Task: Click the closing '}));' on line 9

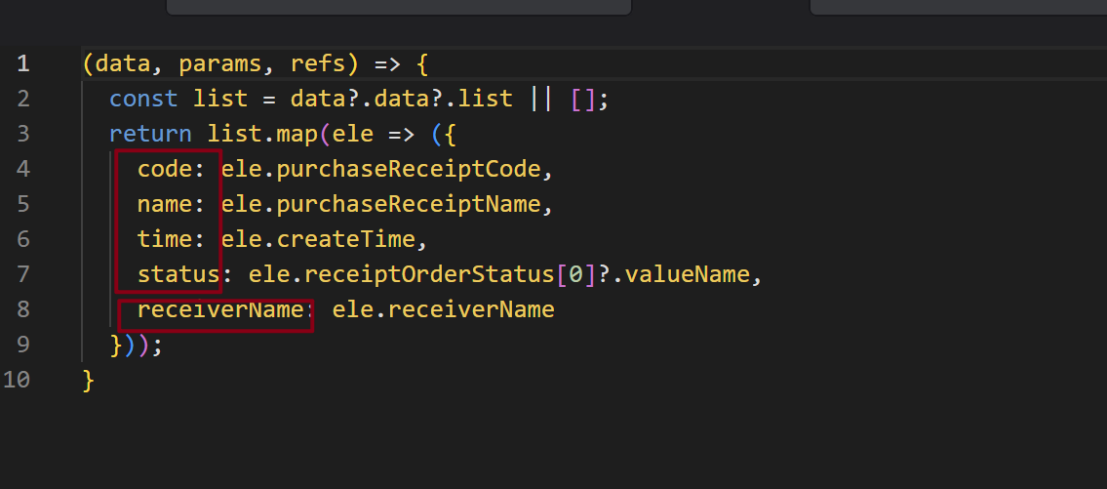Action: (x=136, y=346)
